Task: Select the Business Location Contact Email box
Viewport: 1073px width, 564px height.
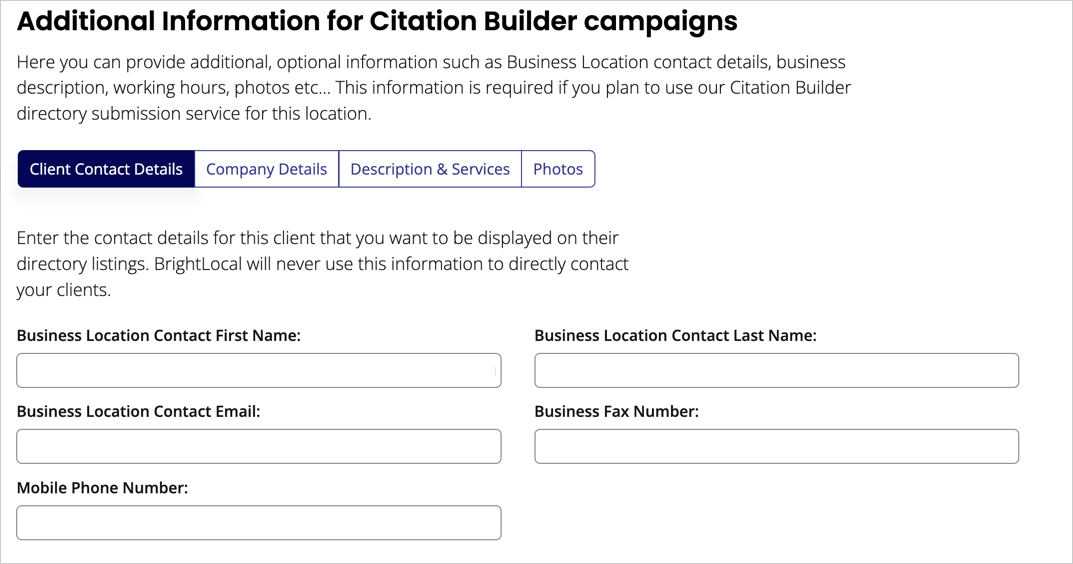Action: (259, 446)
